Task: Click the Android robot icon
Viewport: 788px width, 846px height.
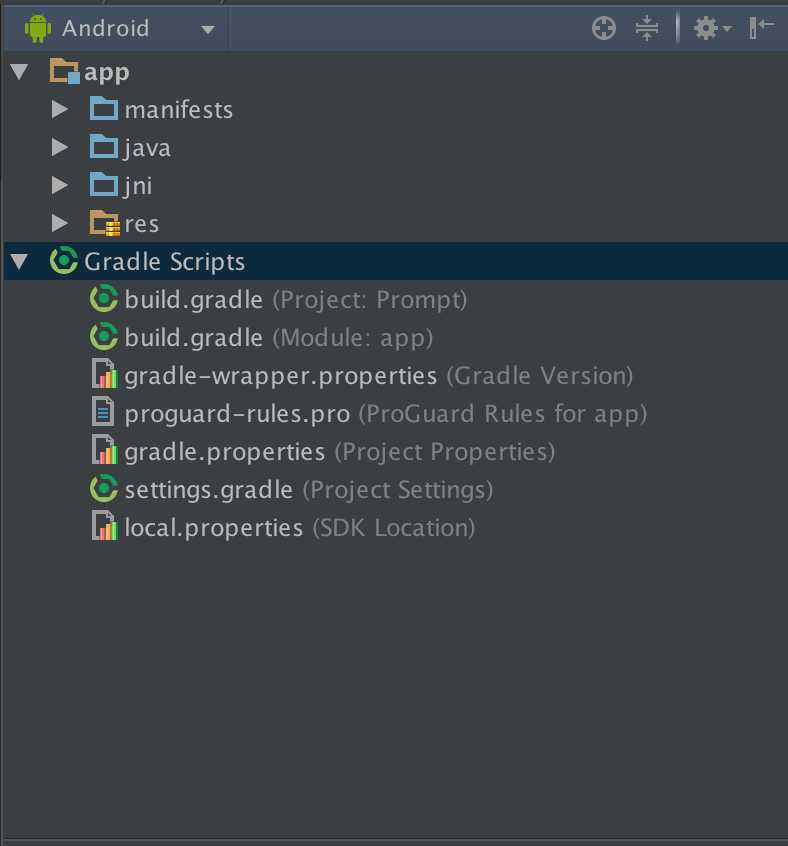Action: click(x=38, y=29)
